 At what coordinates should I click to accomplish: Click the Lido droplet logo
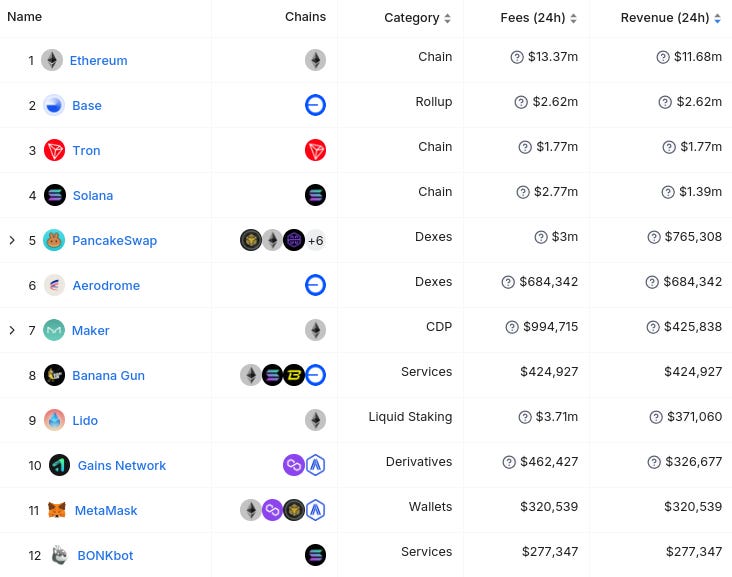(x=54, y=420)
